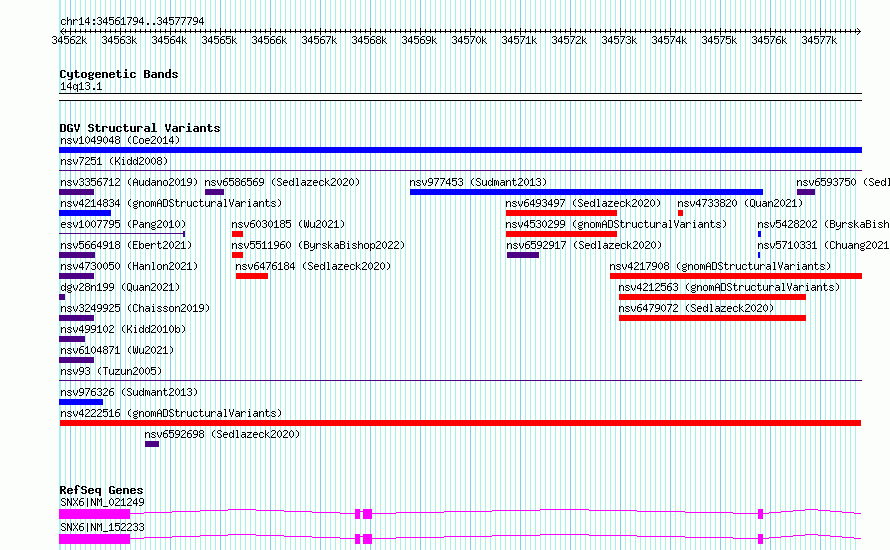Select the nsv4217908 gnomAD variant label
The width and height of the screenshot is (890, 550).
[x=720, y=266]
